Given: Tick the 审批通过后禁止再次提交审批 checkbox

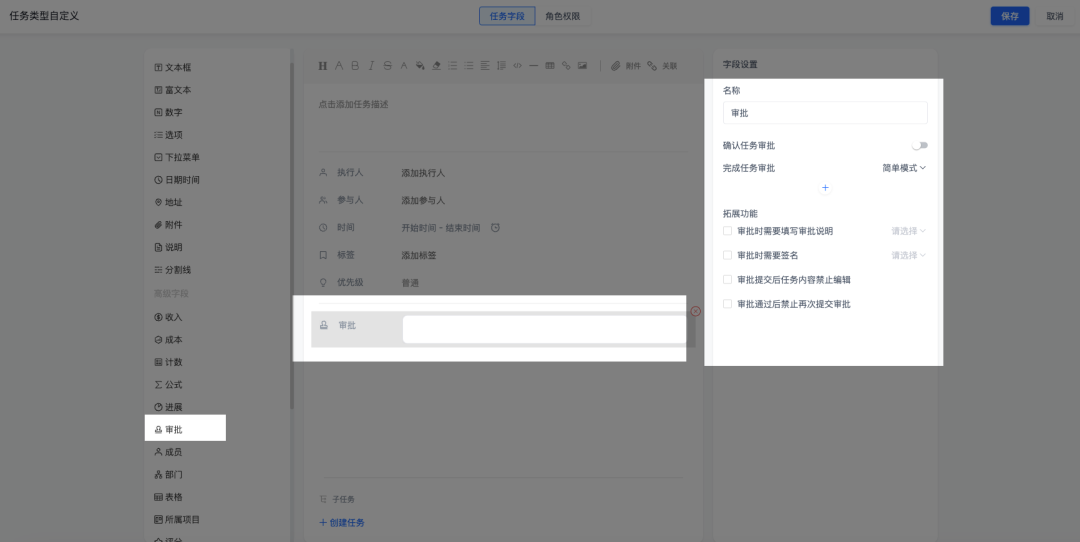Looking at the screenshot, I should pos(728,304).
